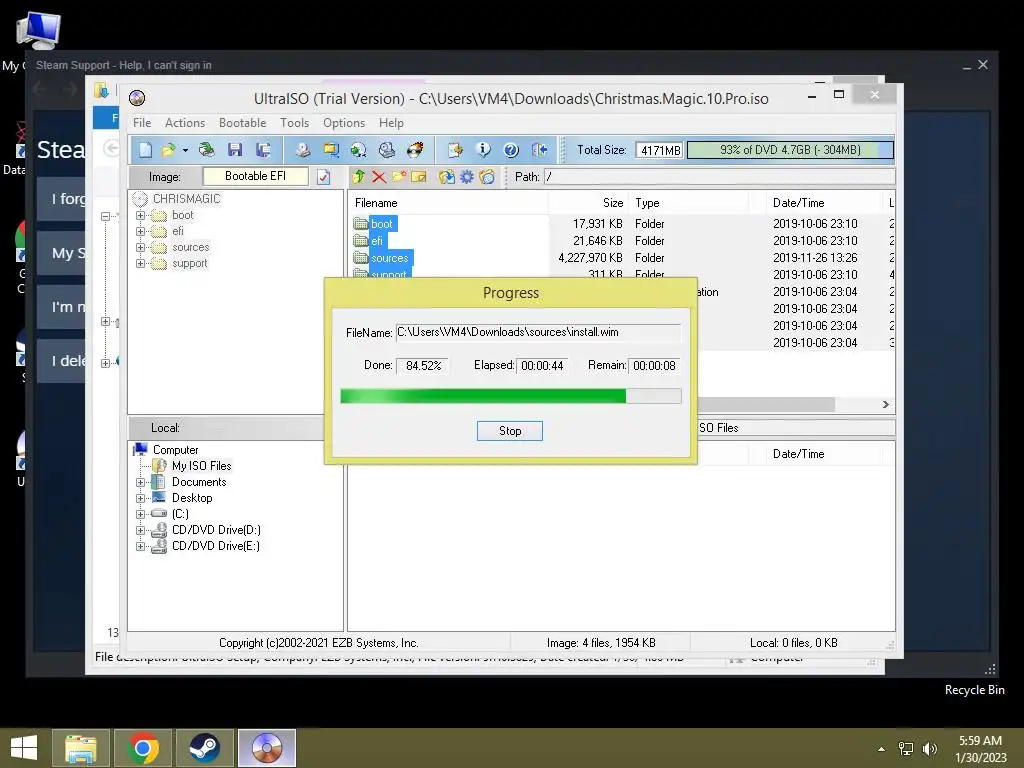Click the Open file folder icon

coord(168,150)
